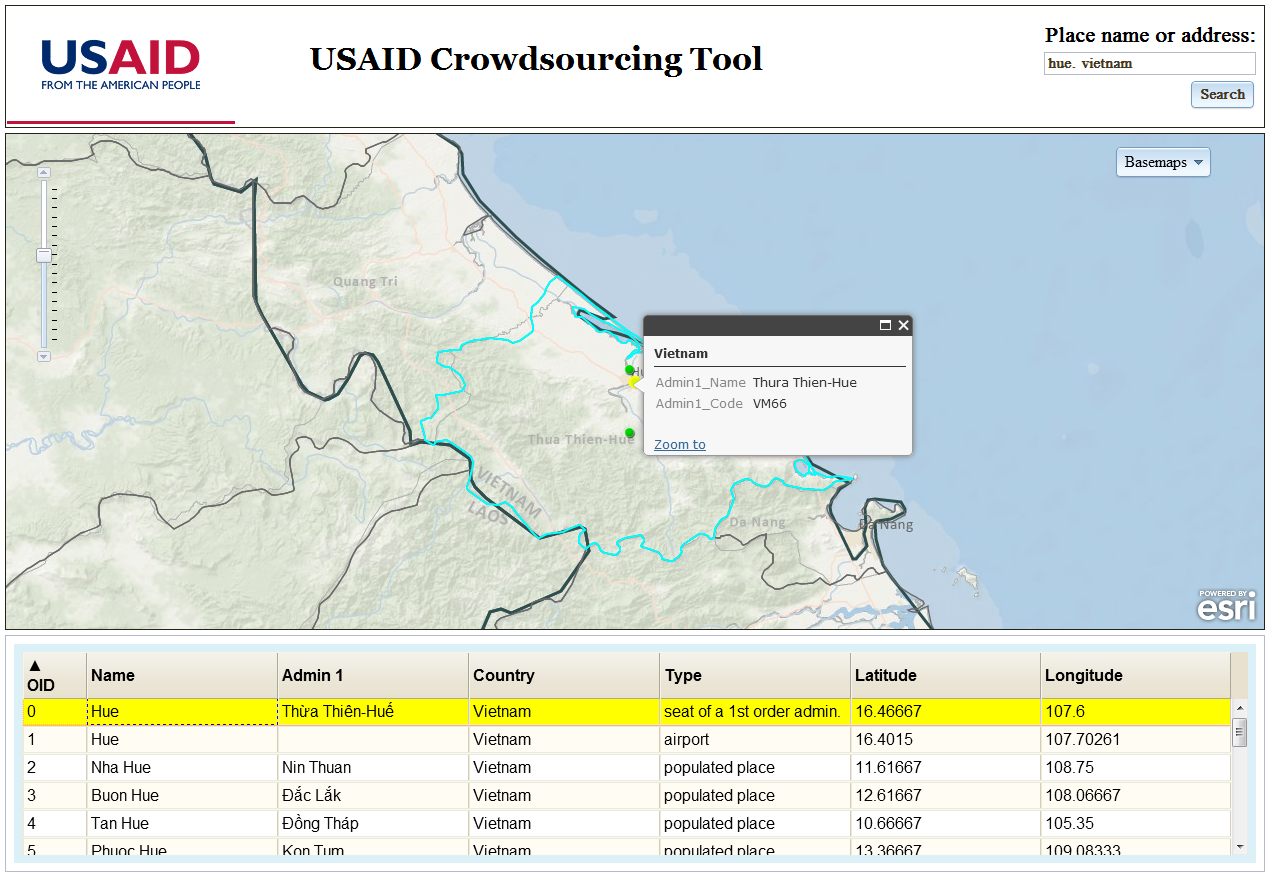
Task: Click OID 4 cell
Action: point(54,824)
